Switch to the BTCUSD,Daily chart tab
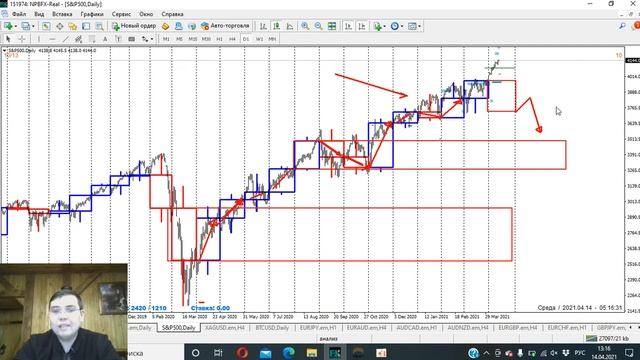The width and height of the screenshot is (640, 360). [x=272, y=328]
